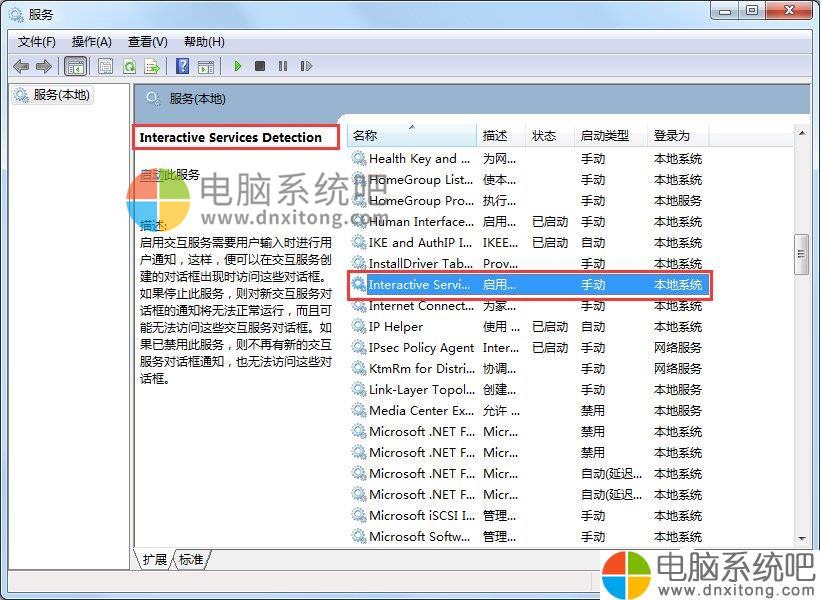Select the Internet Connect... service row
Image resolution: width=820 pixels, height=600 pixels.
528,305
